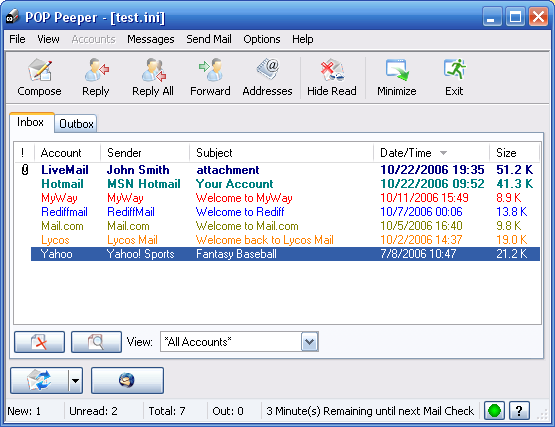Delete message with the red X button
The width and height of the screenshot is (555, 427).
tap(39, 342)
